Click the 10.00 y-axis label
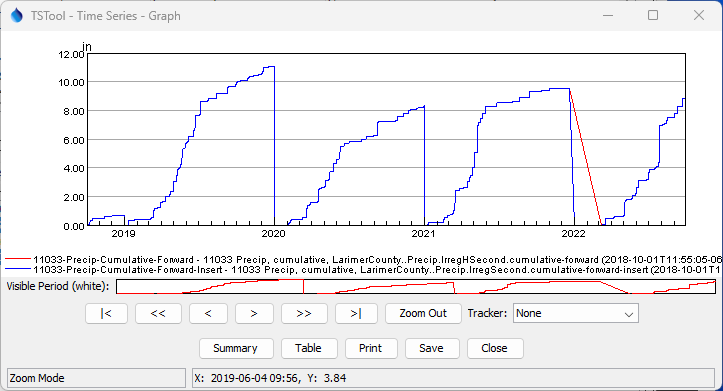This screenshot has height=391, width=723. pyautogui.click(x=71, y=83)
